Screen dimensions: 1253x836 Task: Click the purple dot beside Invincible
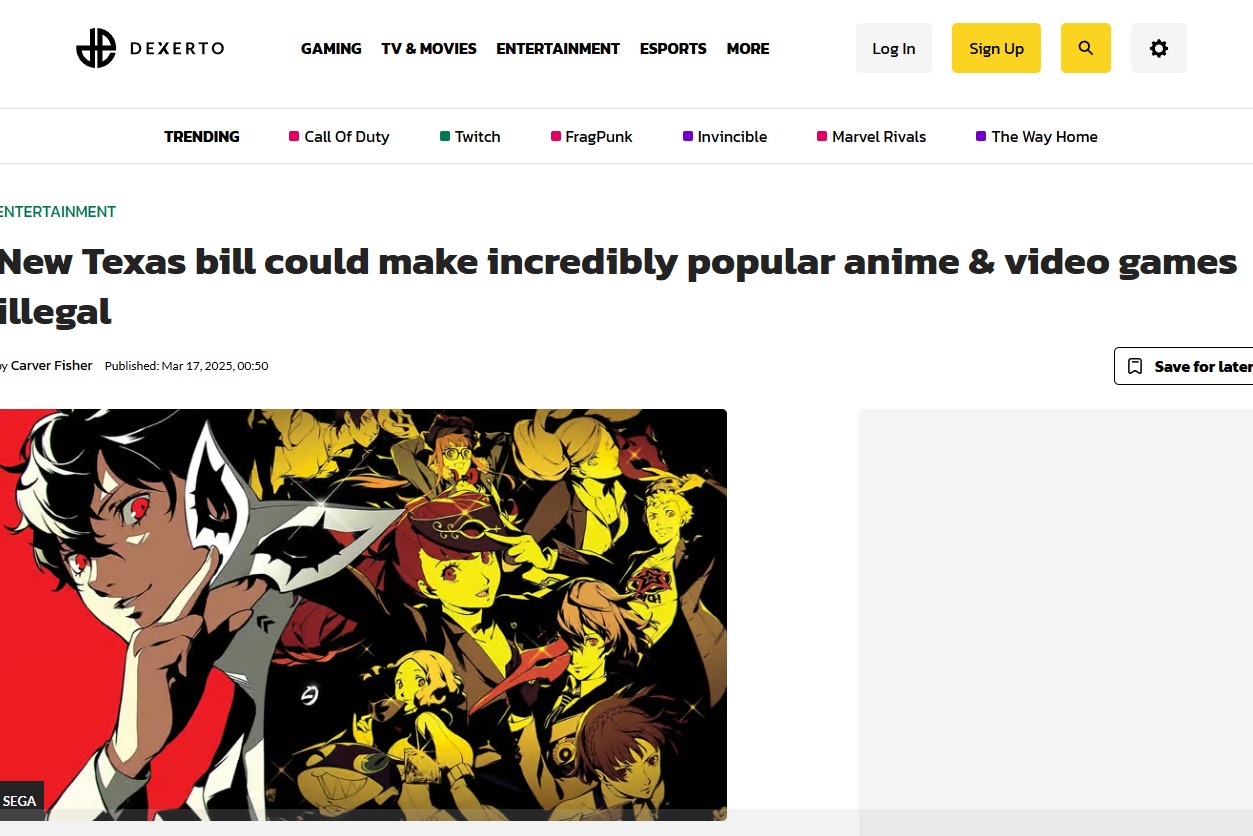[688, 136]
